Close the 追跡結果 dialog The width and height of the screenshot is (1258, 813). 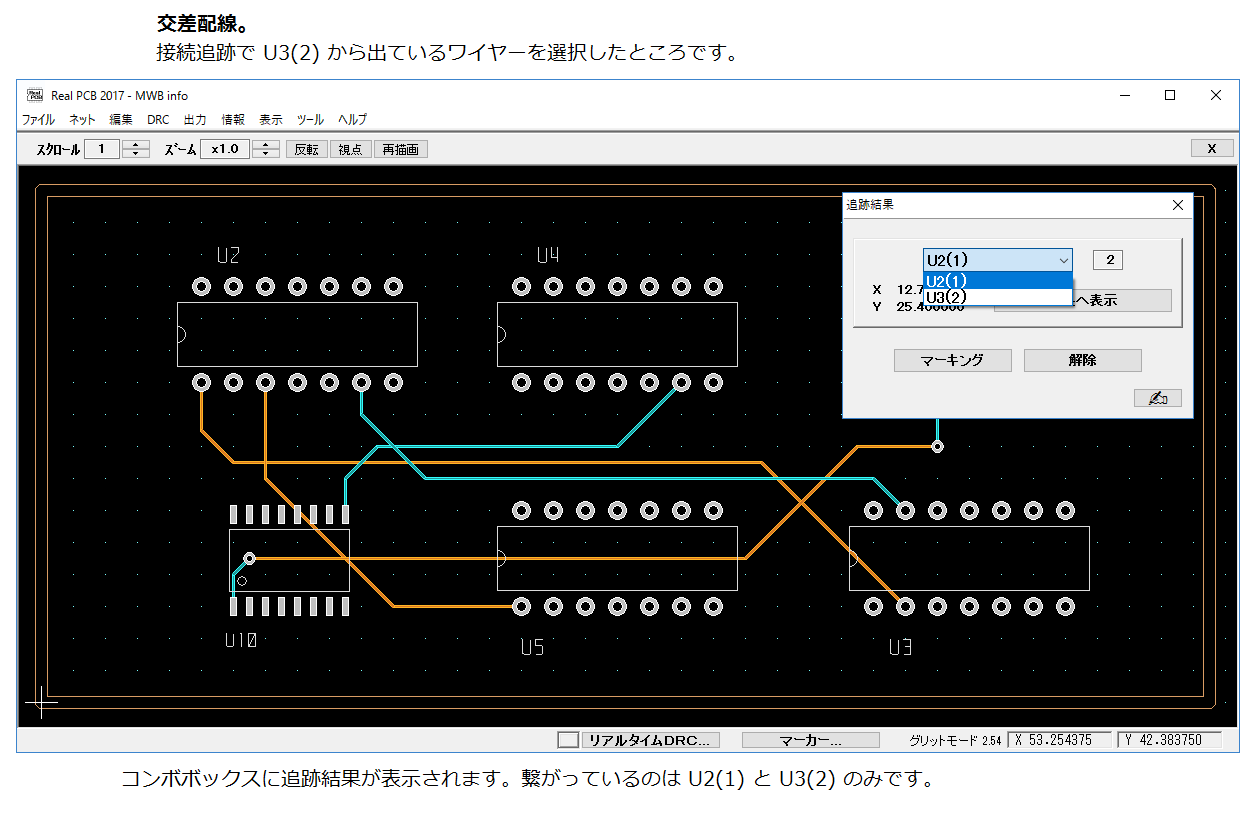[1177, 204]
